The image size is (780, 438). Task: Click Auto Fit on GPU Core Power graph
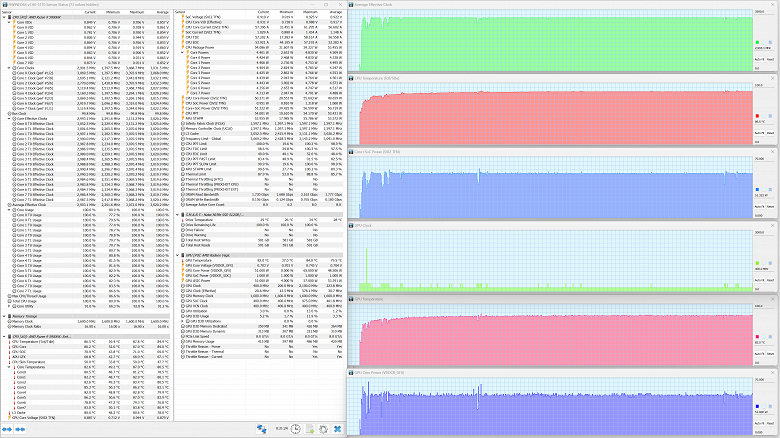click(759, 424)
